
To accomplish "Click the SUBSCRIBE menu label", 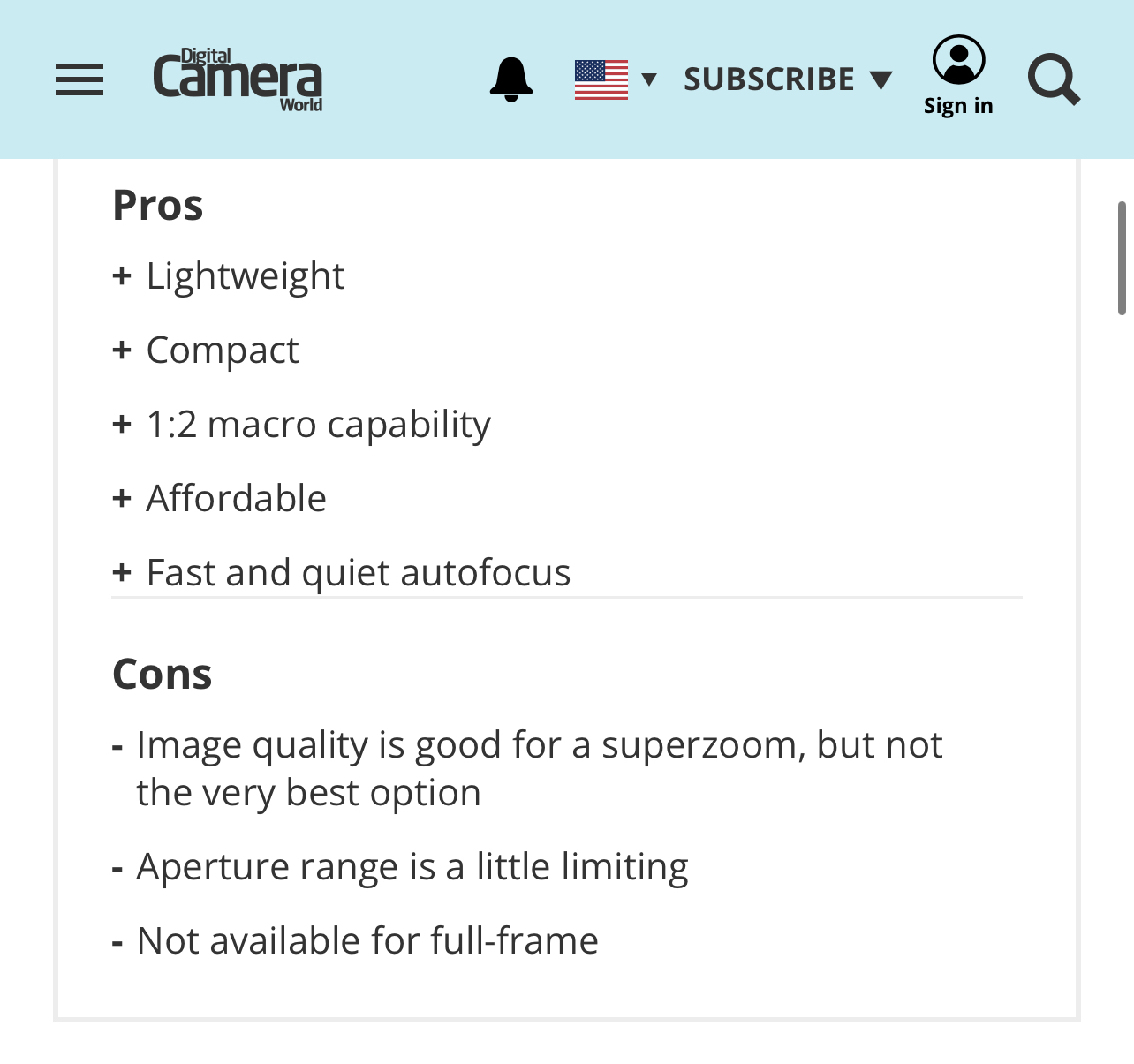I will tap(769, 79).
